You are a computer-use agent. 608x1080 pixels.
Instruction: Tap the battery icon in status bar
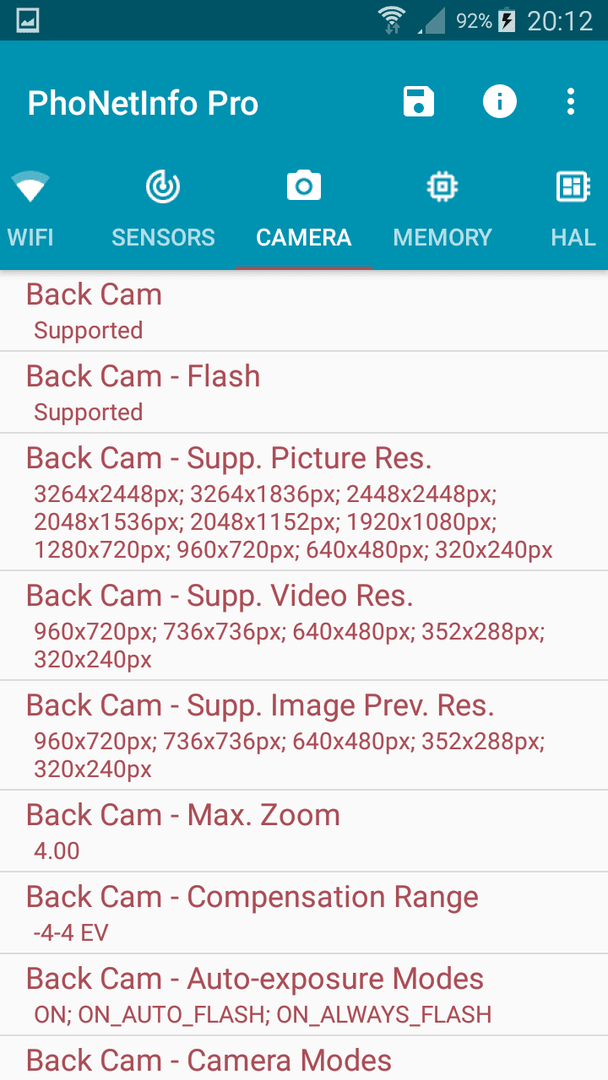click(507, 20)
